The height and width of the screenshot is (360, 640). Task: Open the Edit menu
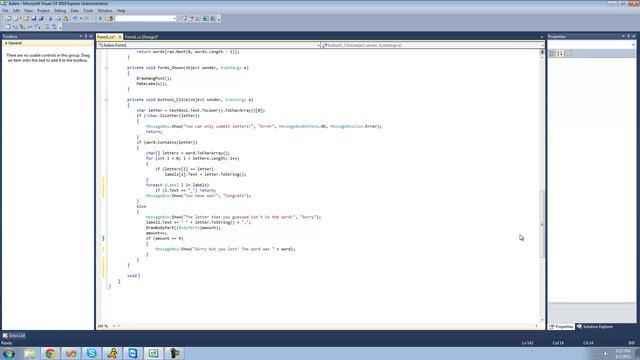(x=16, y=11)
